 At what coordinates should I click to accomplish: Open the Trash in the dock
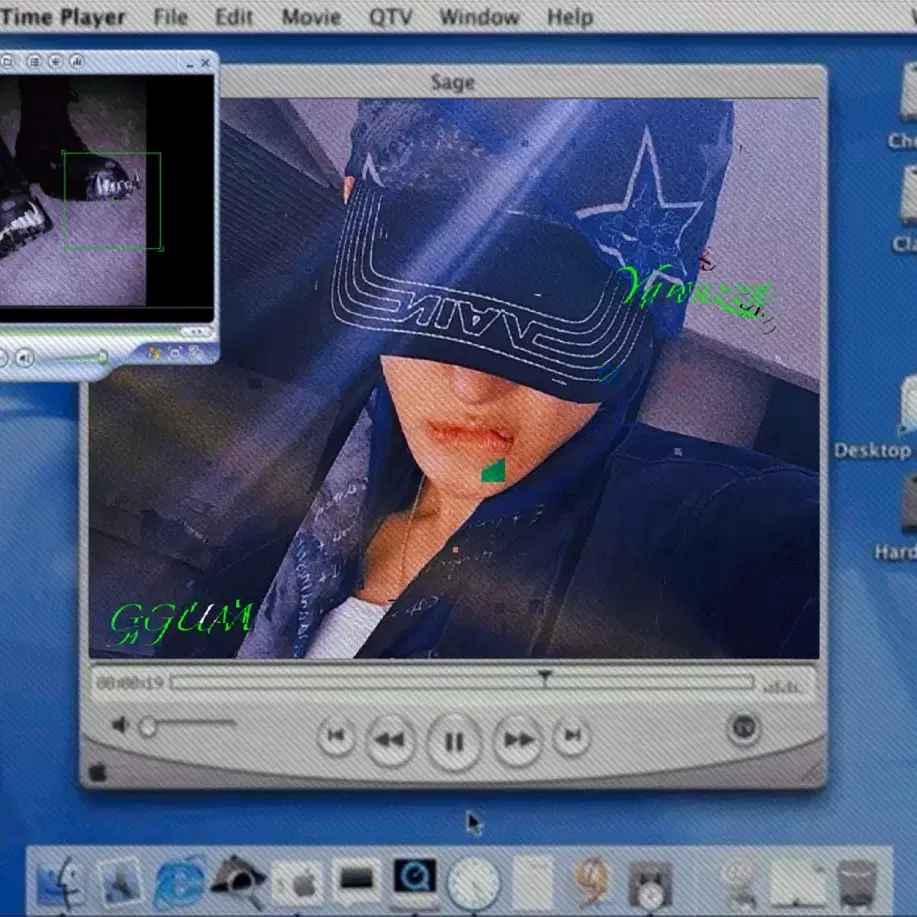click(856, 884)
